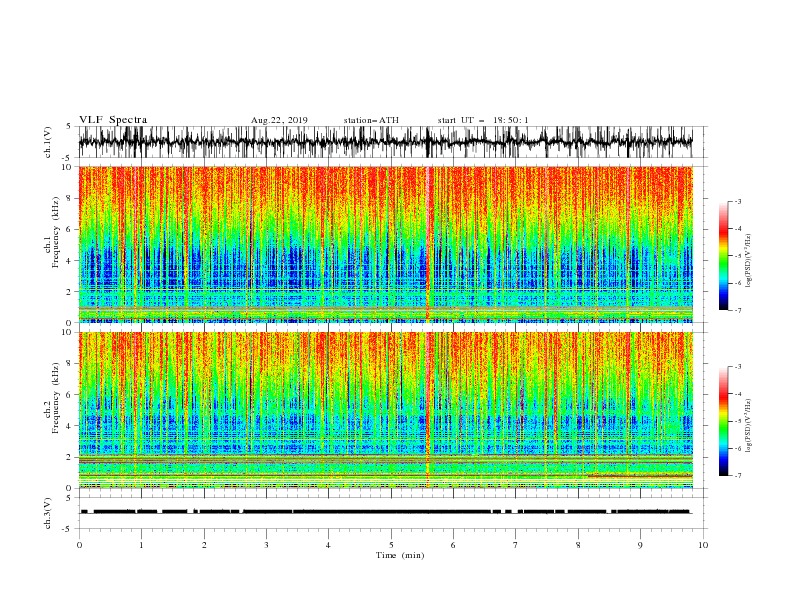Click the 'ch.1(V)' waveform axis label
The image size is (792, 612).
tap(48, 142)
